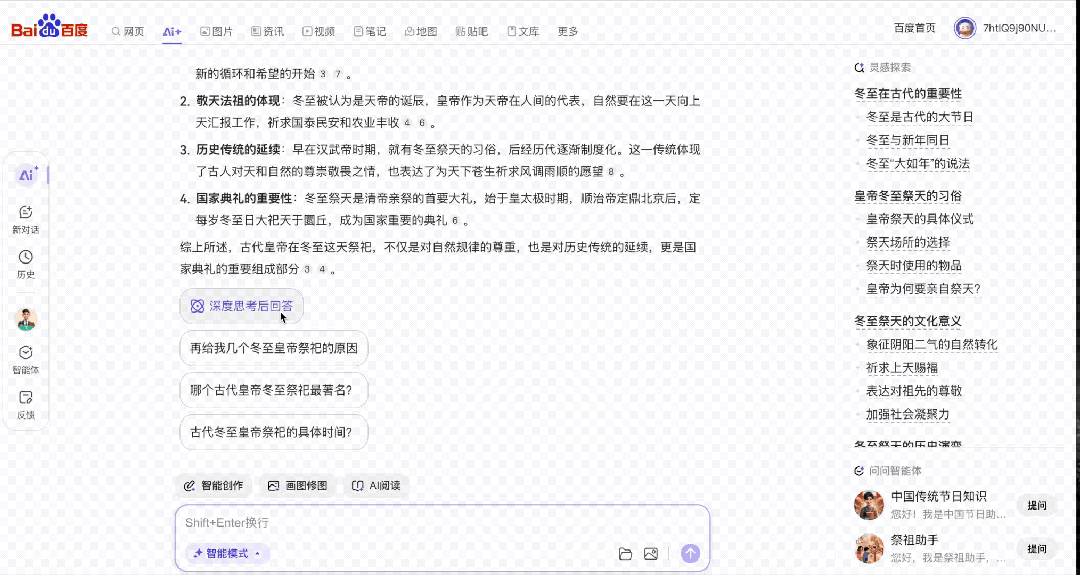Open 祈求上天赐福
Image resolution: width=1080 pixels, height=575 pixels.
coord(902,368)
